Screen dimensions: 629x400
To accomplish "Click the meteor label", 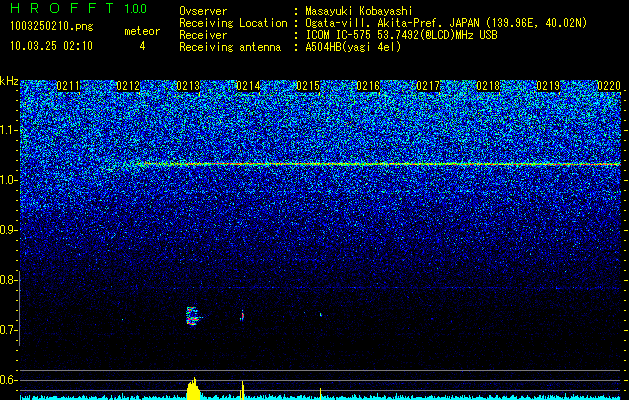I will (142, 31).
